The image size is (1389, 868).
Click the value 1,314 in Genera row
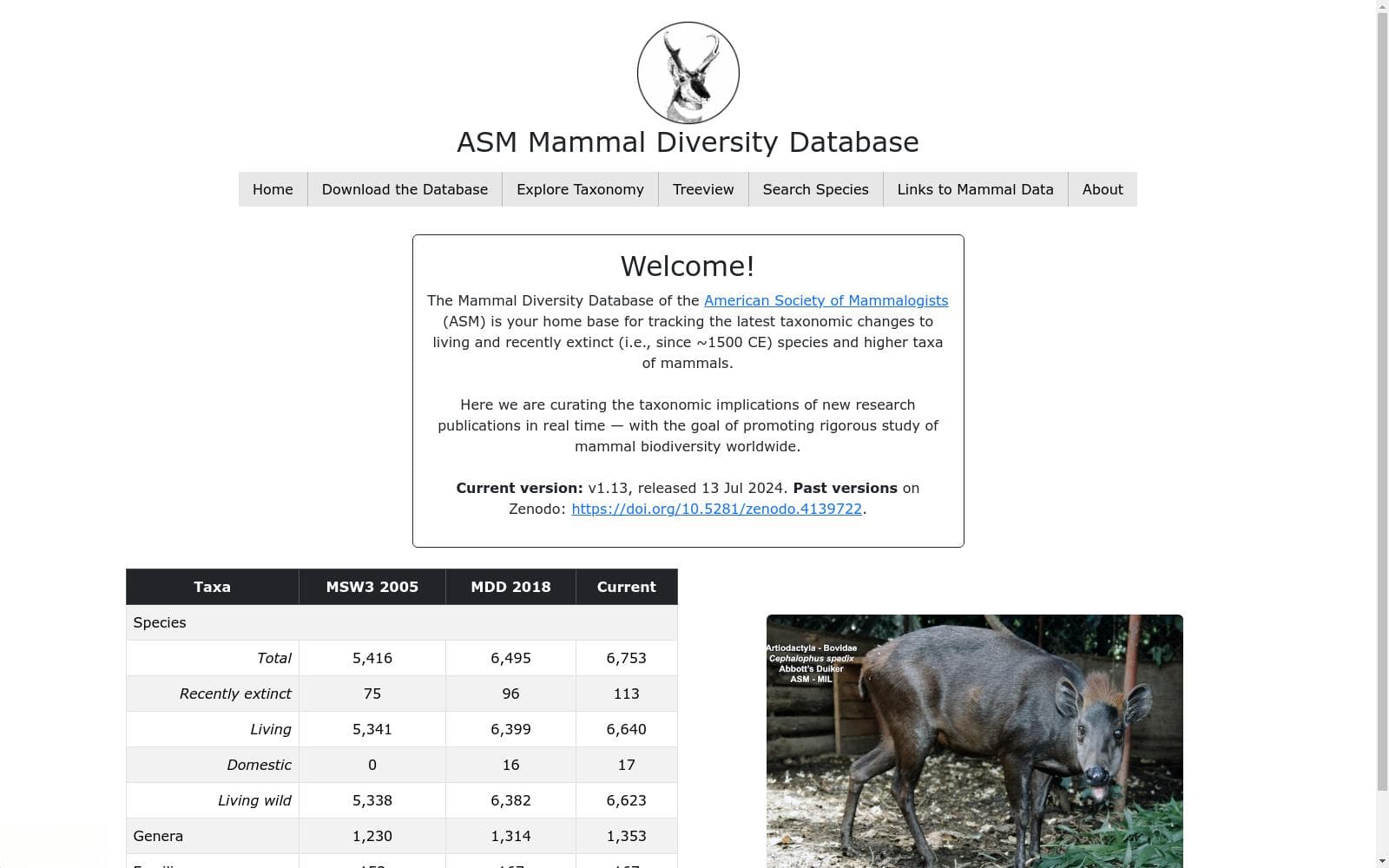click(x=510, y=836)
